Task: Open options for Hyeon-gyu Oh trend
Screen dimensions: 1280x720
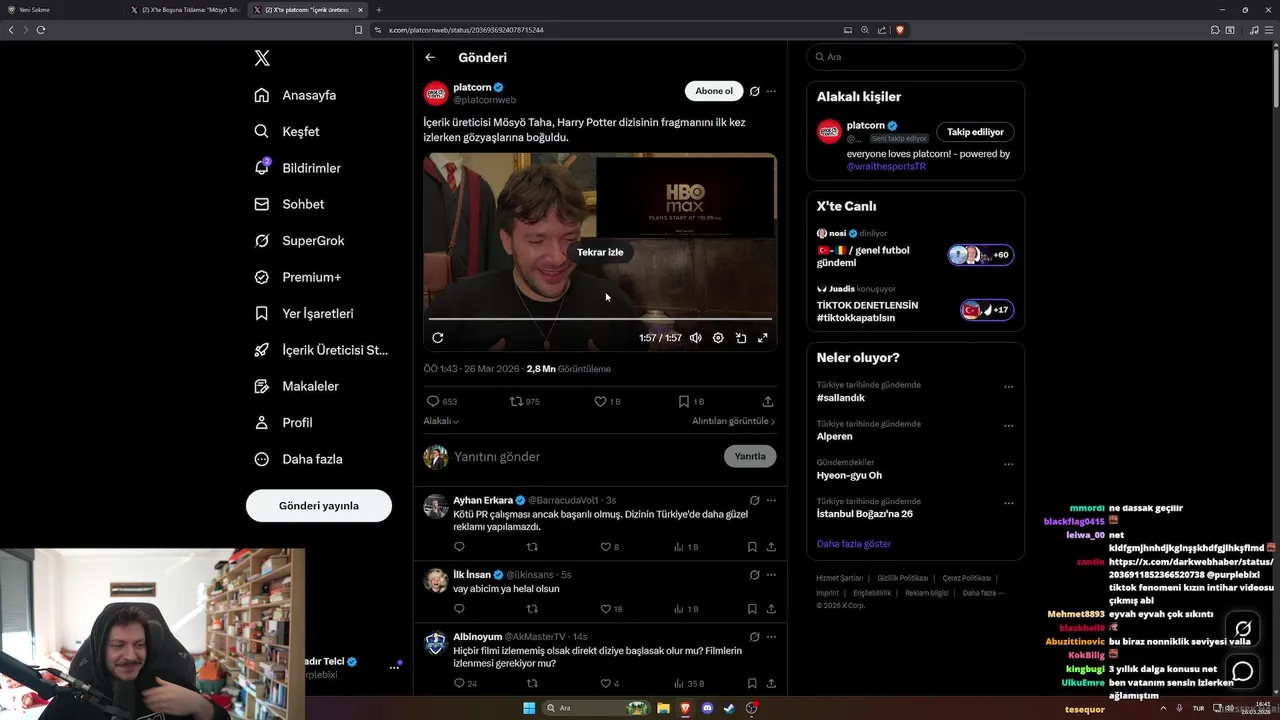Action: tap(1009, 465)
